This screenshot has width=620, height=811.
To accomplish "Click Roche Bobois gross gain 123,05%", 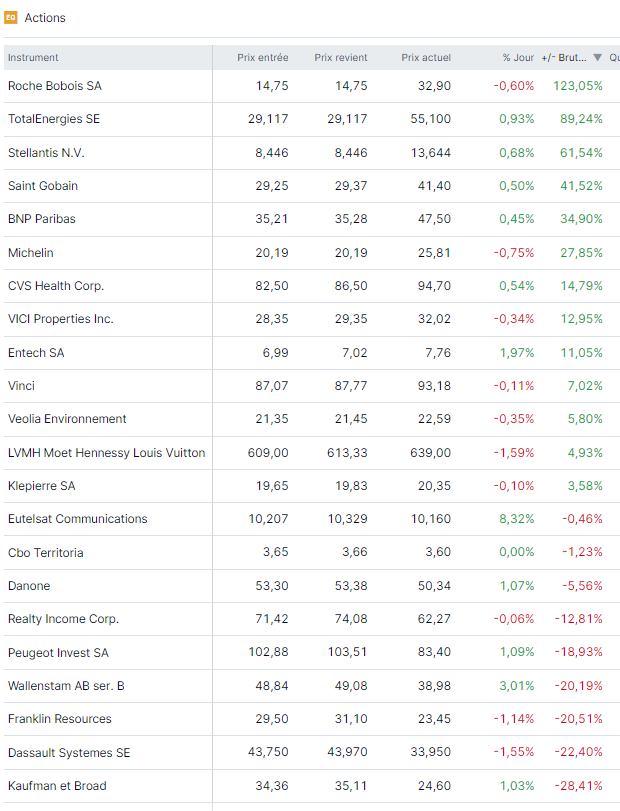I will pyautogui.click(x=578, y=86).
